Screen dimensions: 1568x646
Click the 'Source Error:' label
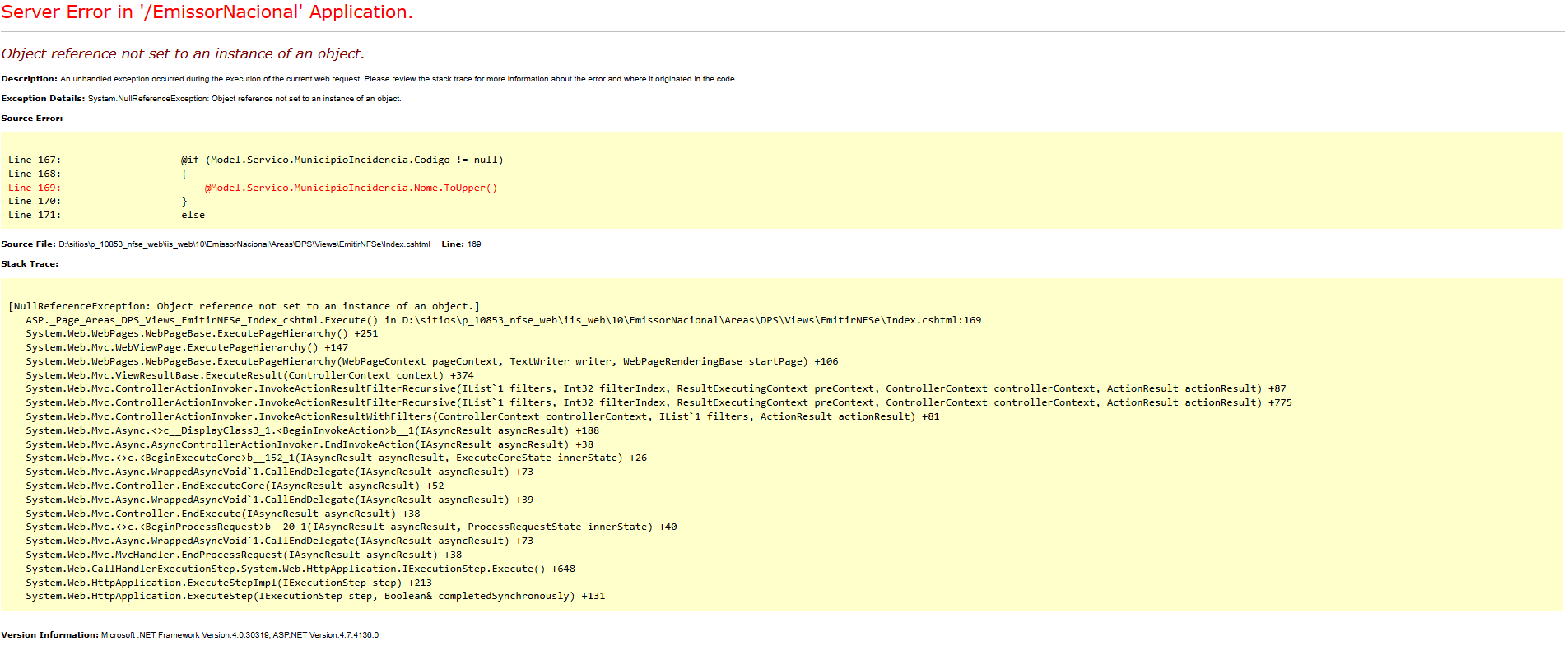click(32, 119)
